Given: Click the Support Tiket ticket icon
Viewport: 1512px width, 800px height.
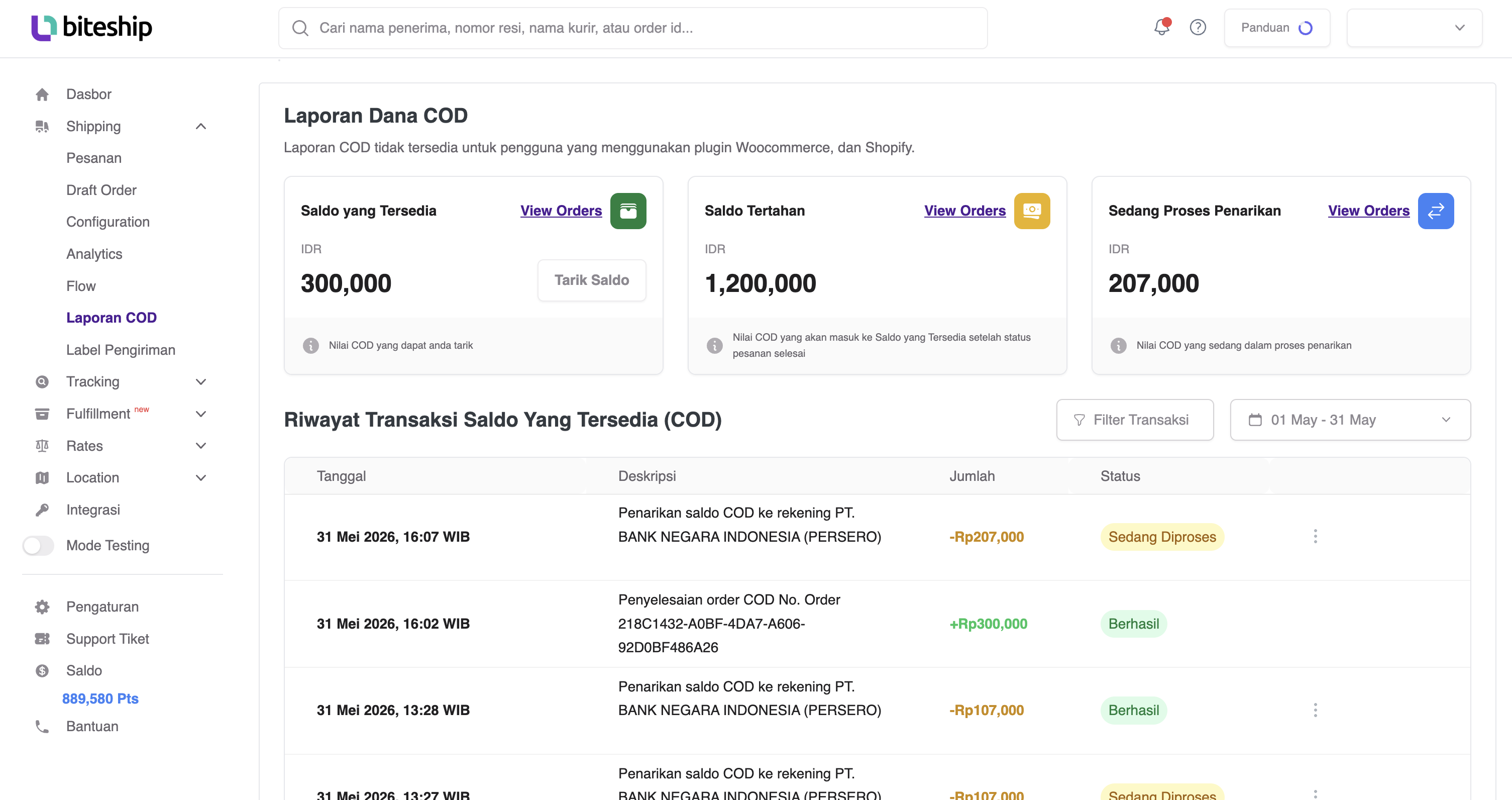Looking at the screenshot, I should tap(42, 639).
